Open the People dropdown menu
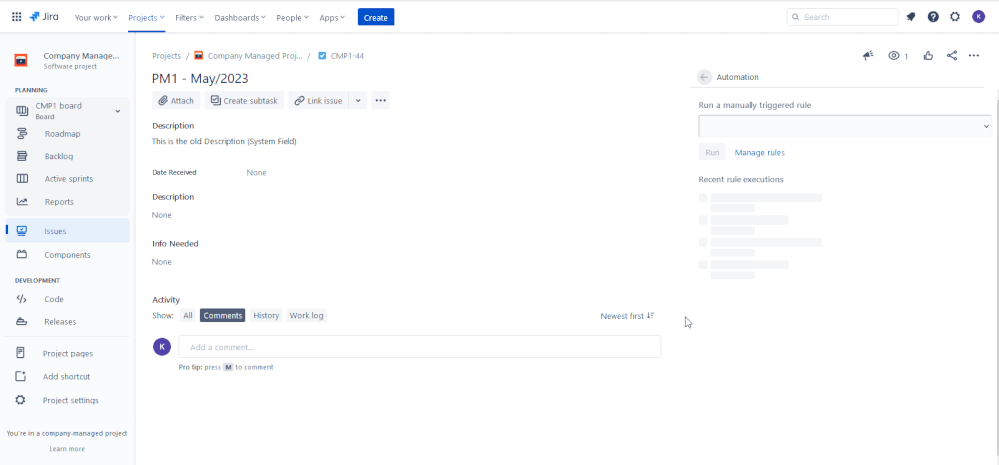Screen dimensions: 999x465 coord(292,18)
